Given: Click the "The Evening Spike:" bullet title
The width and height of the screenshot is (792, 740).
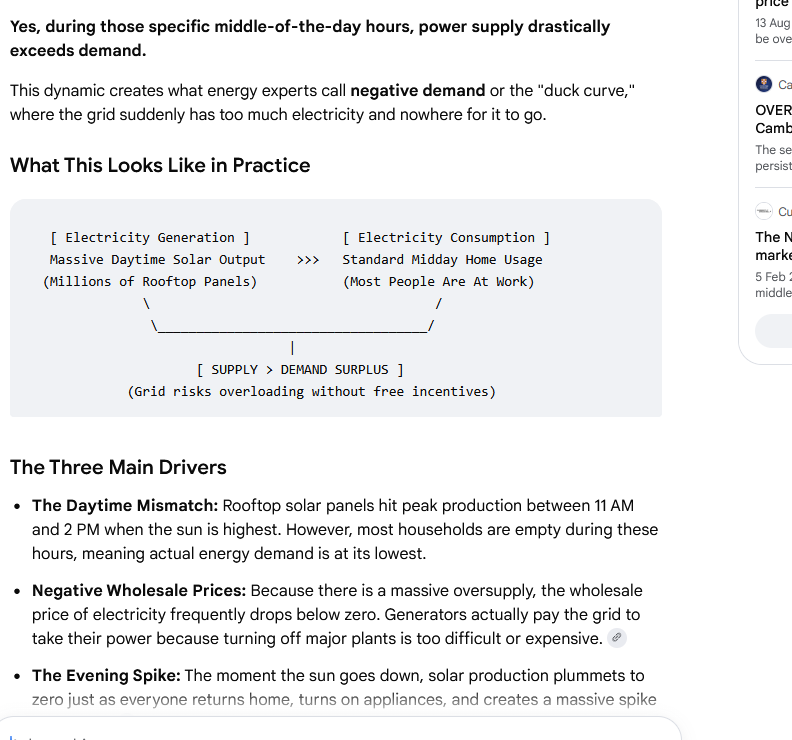Looking at the screenshot, I should pos(106,675).
